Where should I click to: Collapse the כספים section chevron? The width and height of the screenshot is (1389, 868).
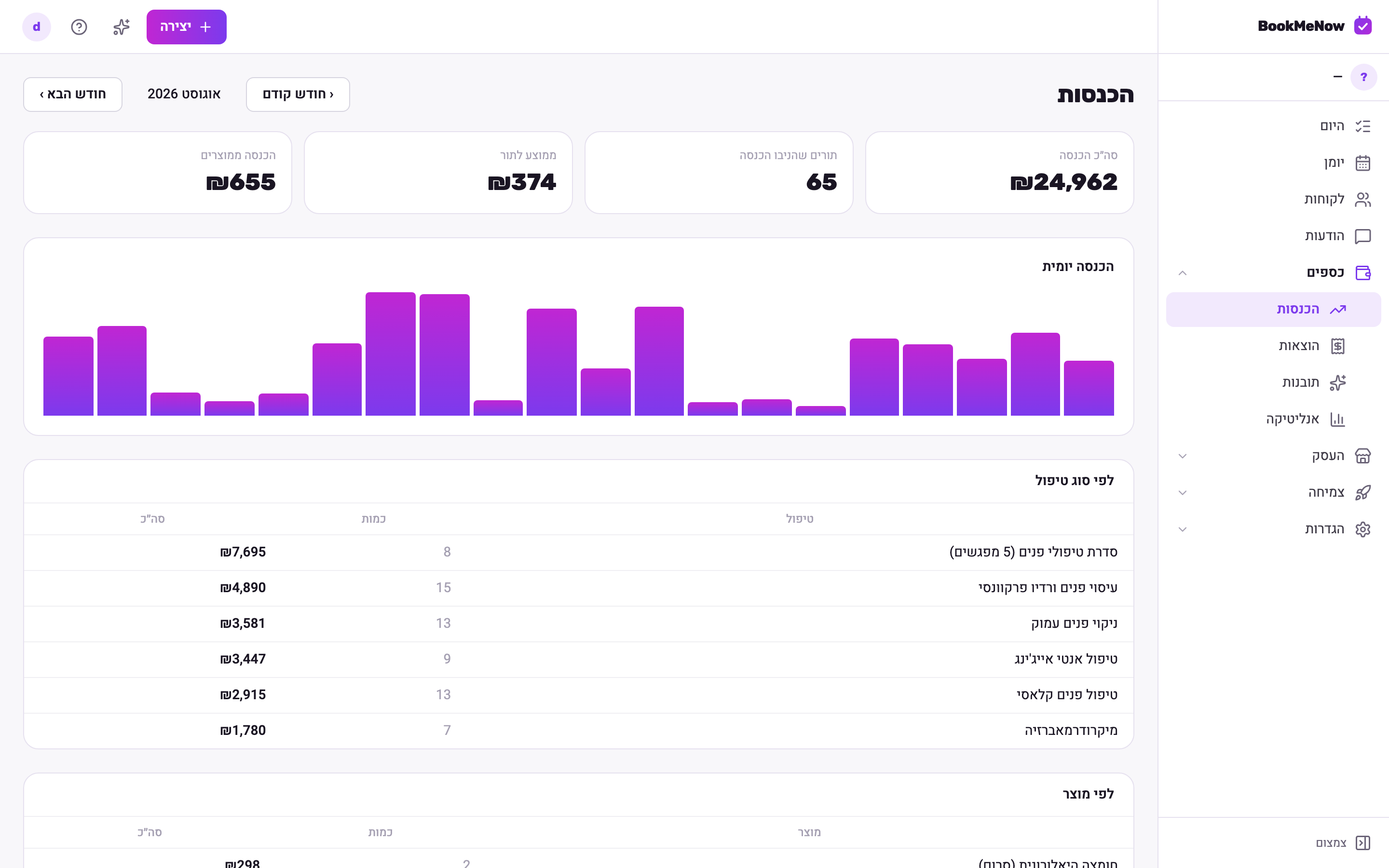point(1183,272)
